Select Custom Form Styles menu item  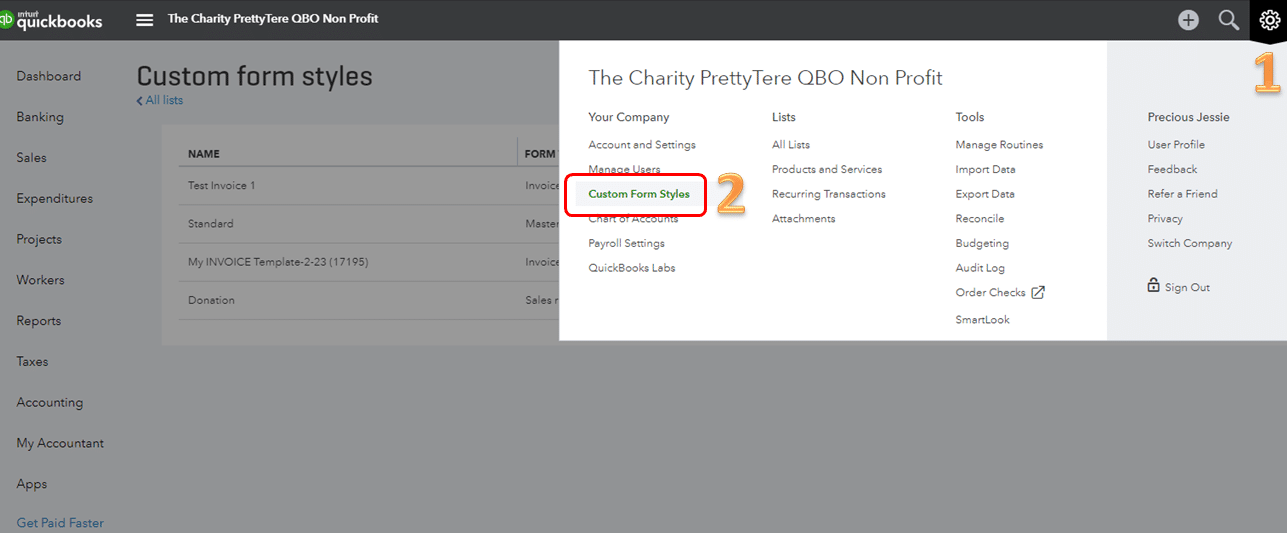click(638, 194)
